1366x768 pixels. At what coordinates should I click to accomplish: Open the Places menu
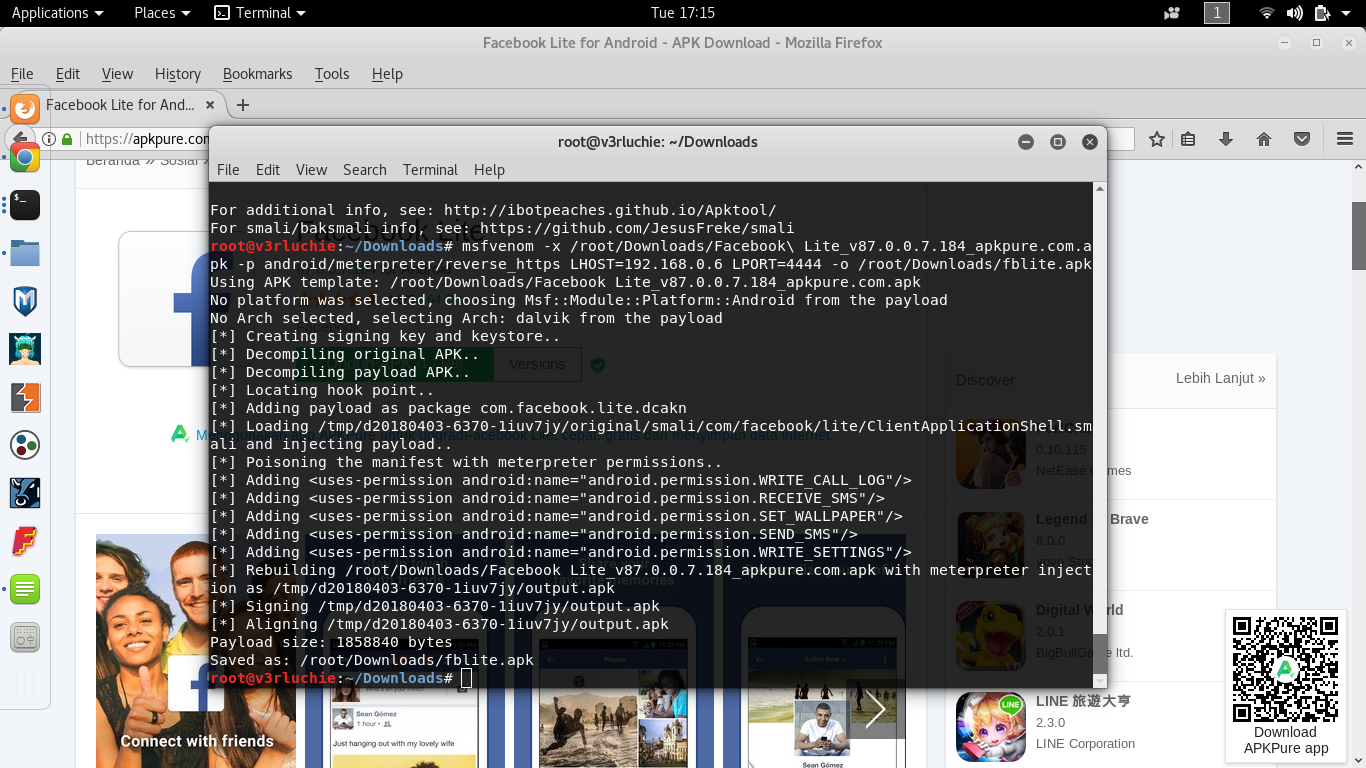pos(162,13)
